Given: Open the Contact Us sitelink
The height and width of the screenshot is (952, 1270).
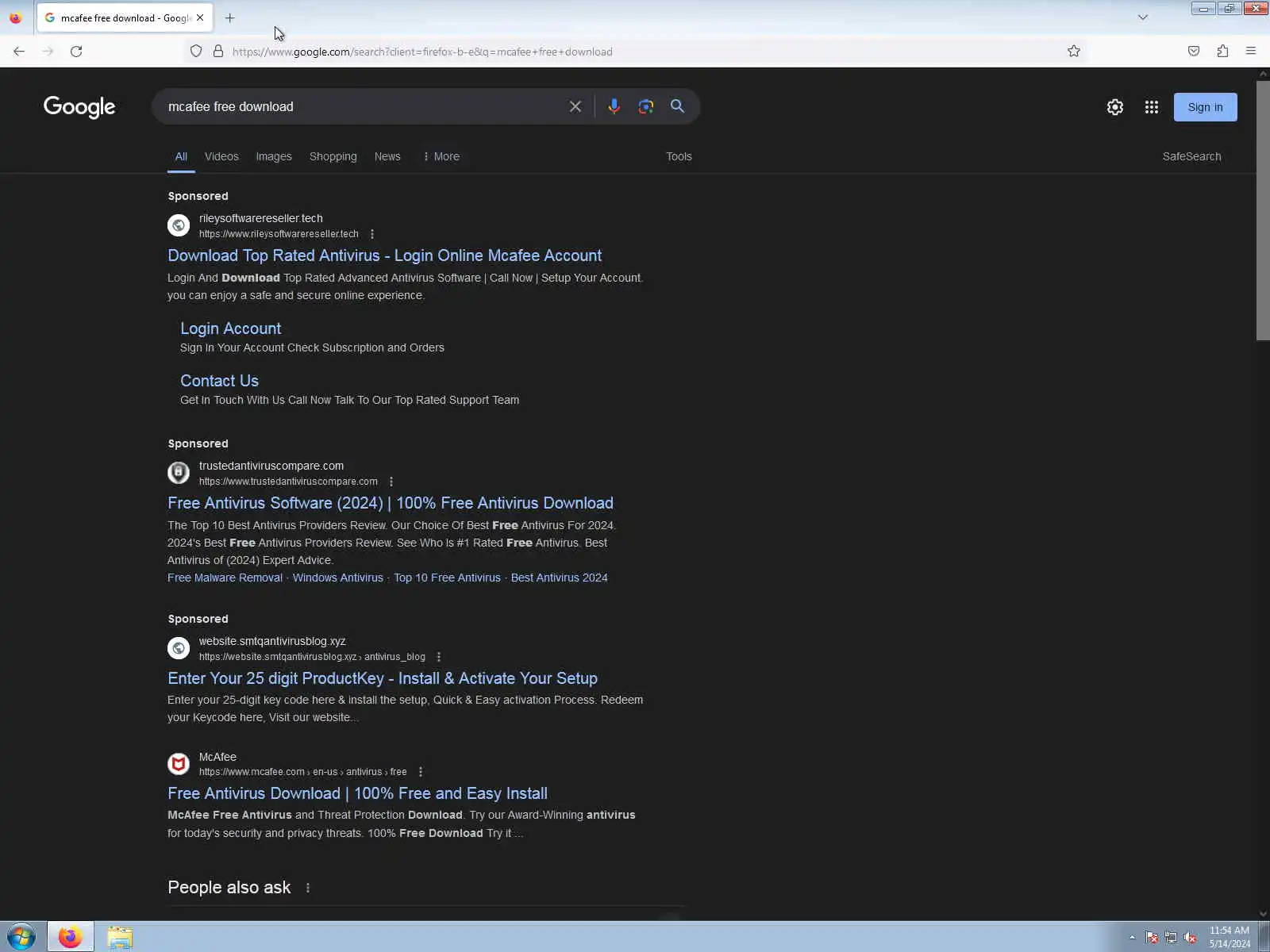Looking at the screenshot, I should (219, 381).
